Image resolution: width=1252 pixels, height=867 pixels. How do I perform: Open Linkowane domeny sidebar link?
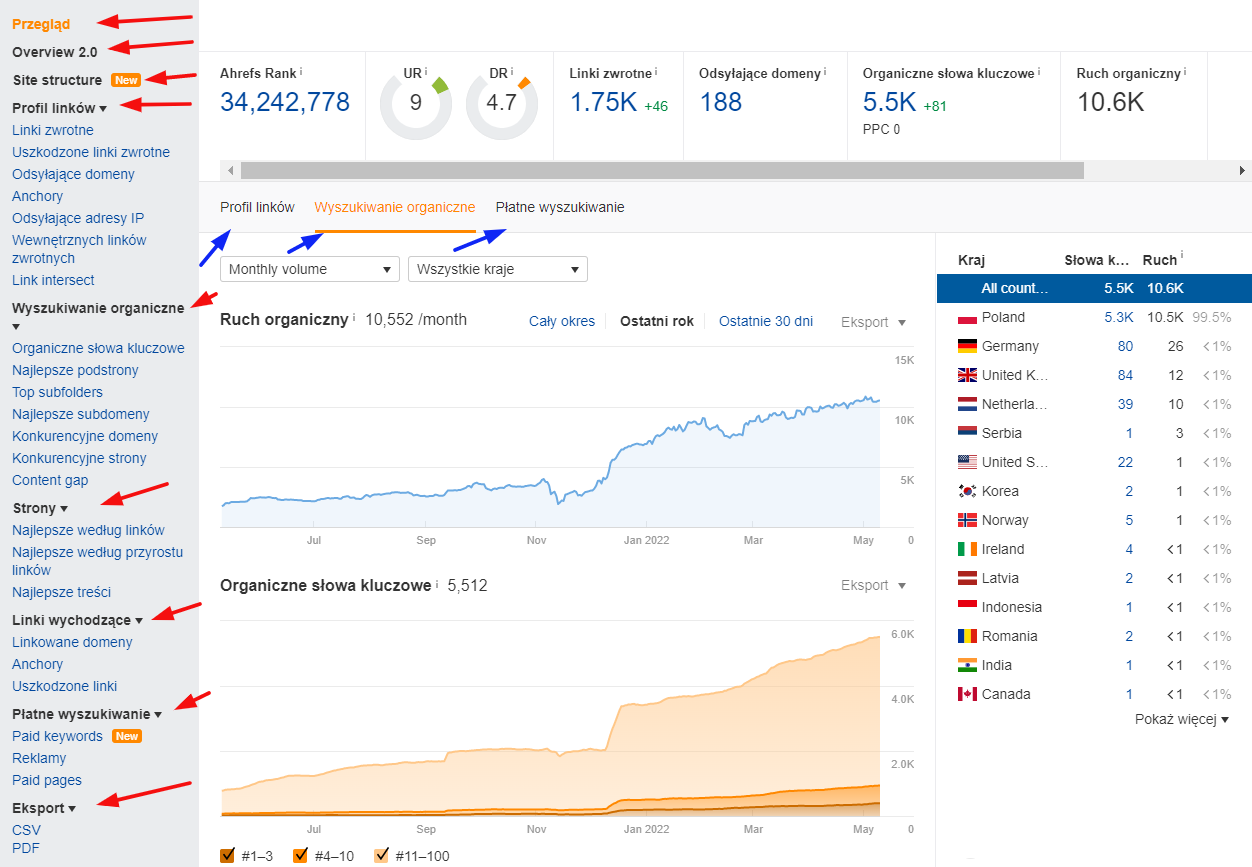pos(72,642)
